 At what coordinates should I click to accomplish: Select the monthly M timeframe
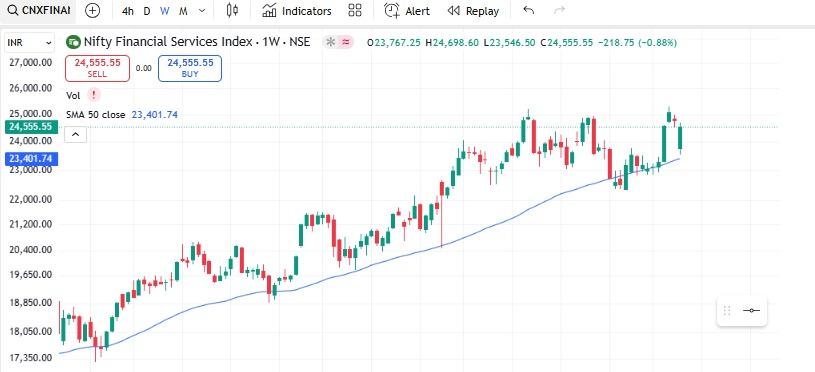tap(183, 11)
